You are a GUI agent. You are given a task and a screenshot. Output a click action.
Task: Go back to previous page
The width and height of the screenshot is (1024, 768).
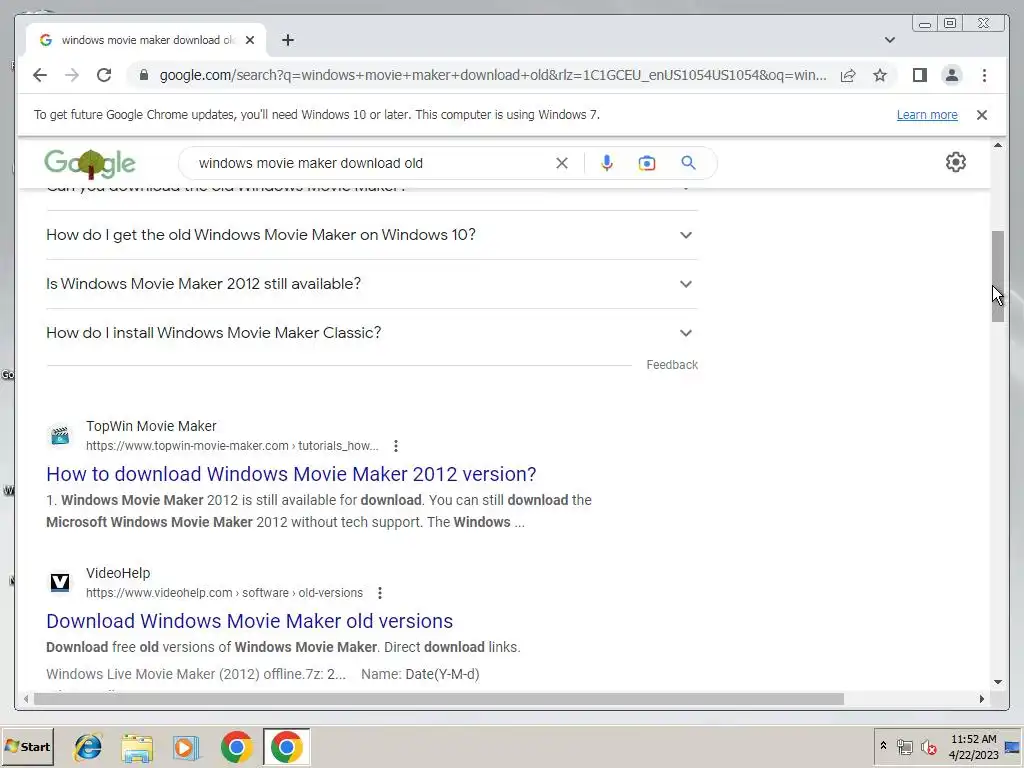pyautogui.click(x=40, y=75)
